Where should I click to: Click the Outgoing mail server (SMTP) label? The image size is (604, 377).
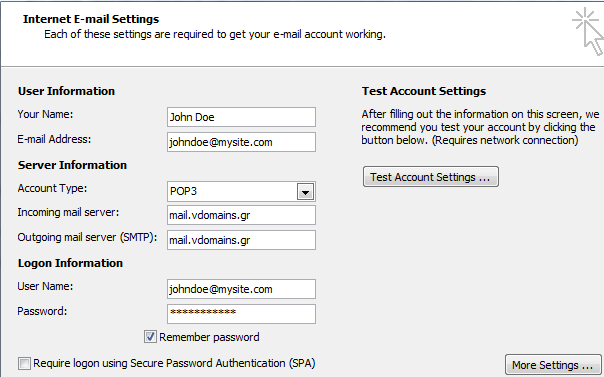coord(87,238)
